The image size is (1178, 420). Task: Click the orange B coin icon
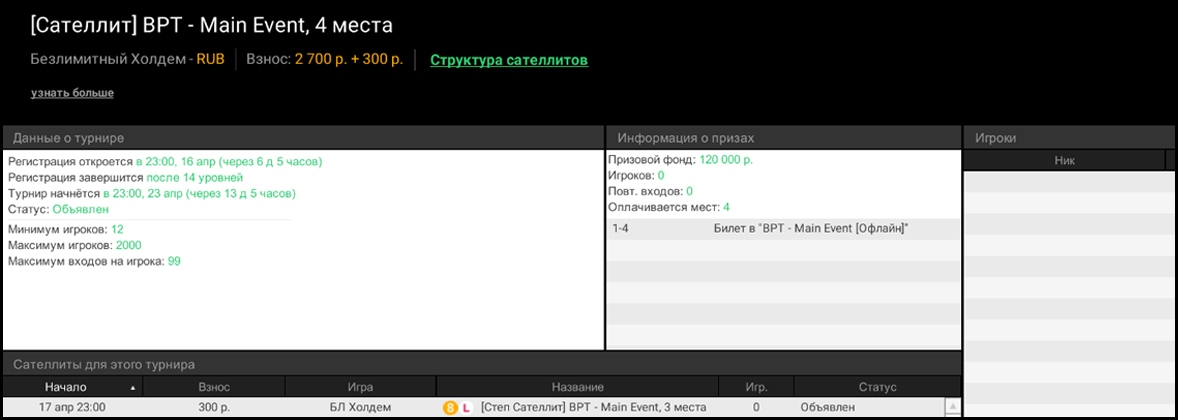[x=450, y=408]
